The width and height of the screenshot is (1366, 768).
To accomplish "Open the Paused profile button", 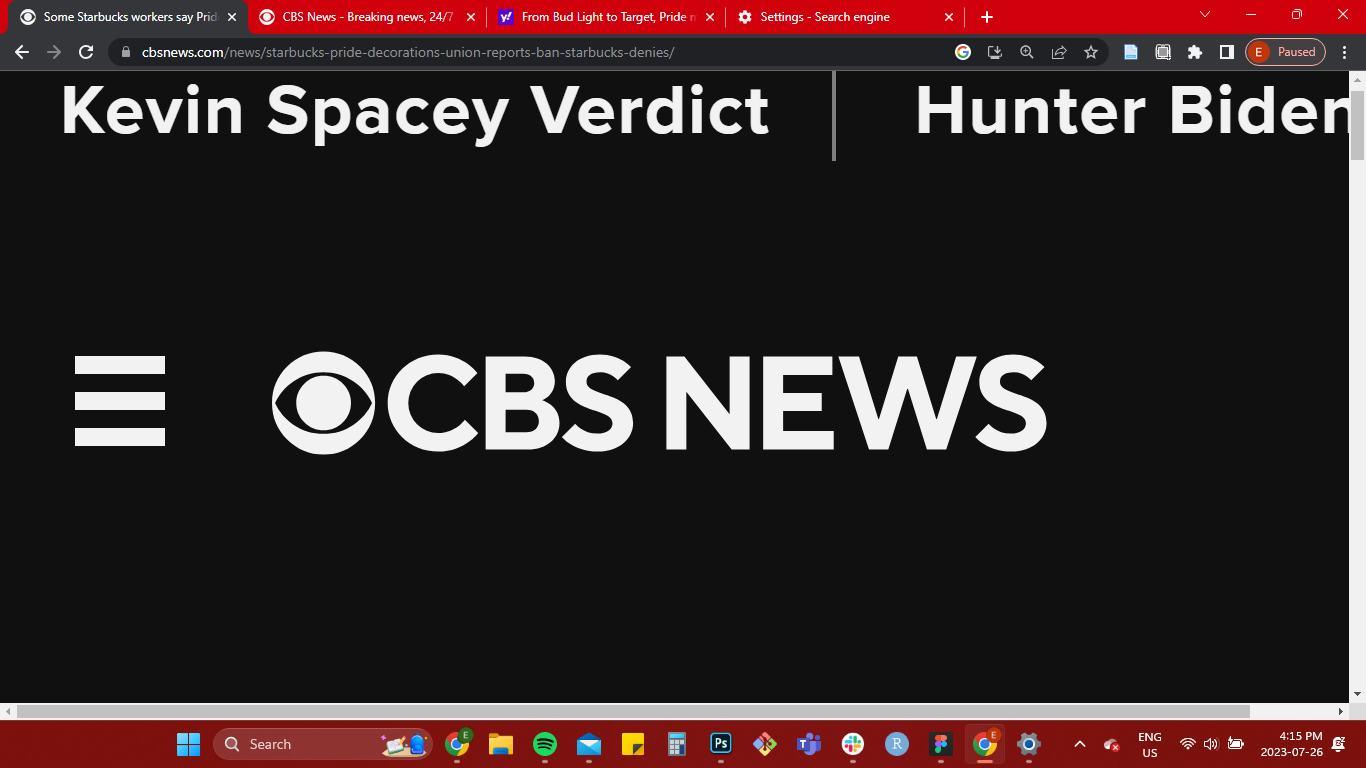I will pyautogui.click(x=1286, y=52).
